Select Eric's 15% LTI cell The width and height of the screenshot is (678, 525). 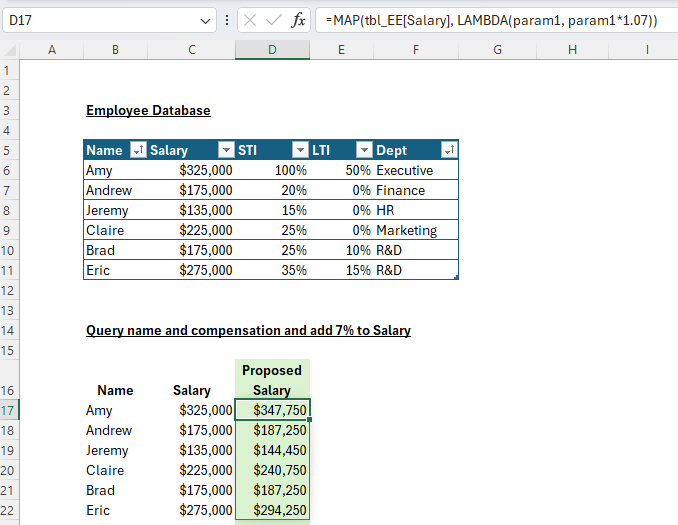[x=341, y=270]
